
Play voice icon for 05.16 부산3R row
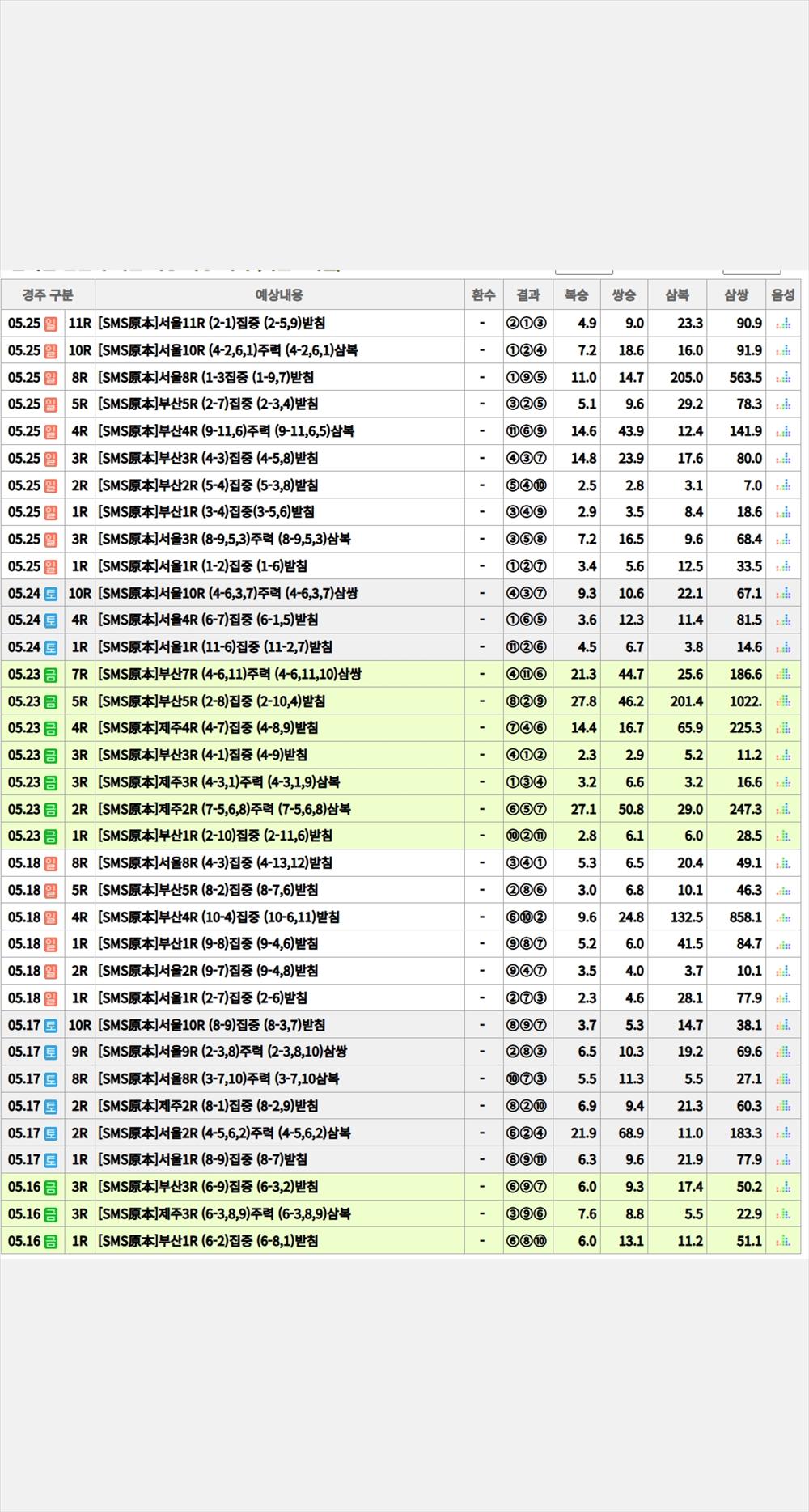pyautogui.click(x=783, y=1187)
